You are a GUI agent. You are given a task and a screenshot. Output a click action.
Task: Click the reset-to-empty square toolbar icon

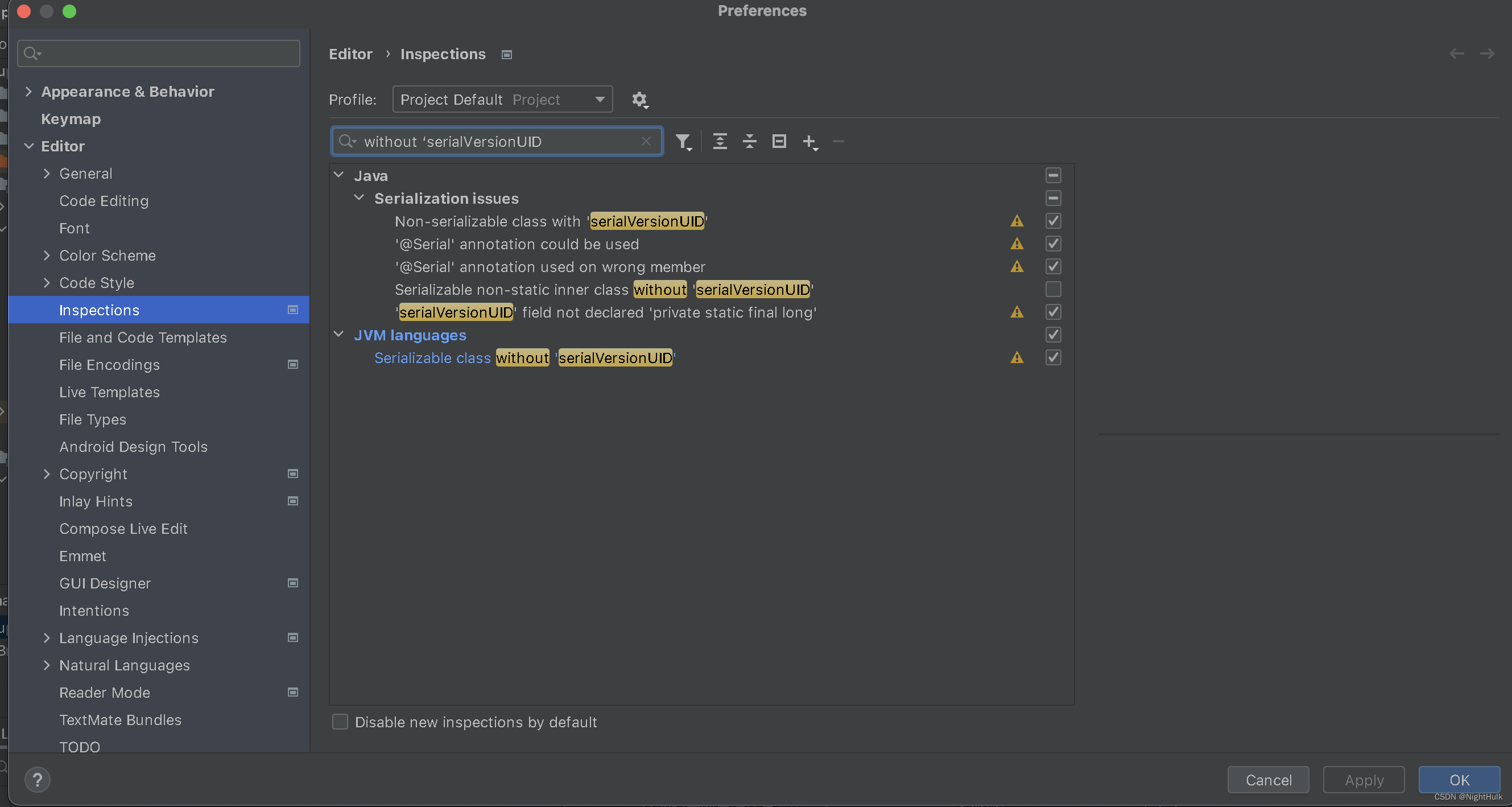779,142
